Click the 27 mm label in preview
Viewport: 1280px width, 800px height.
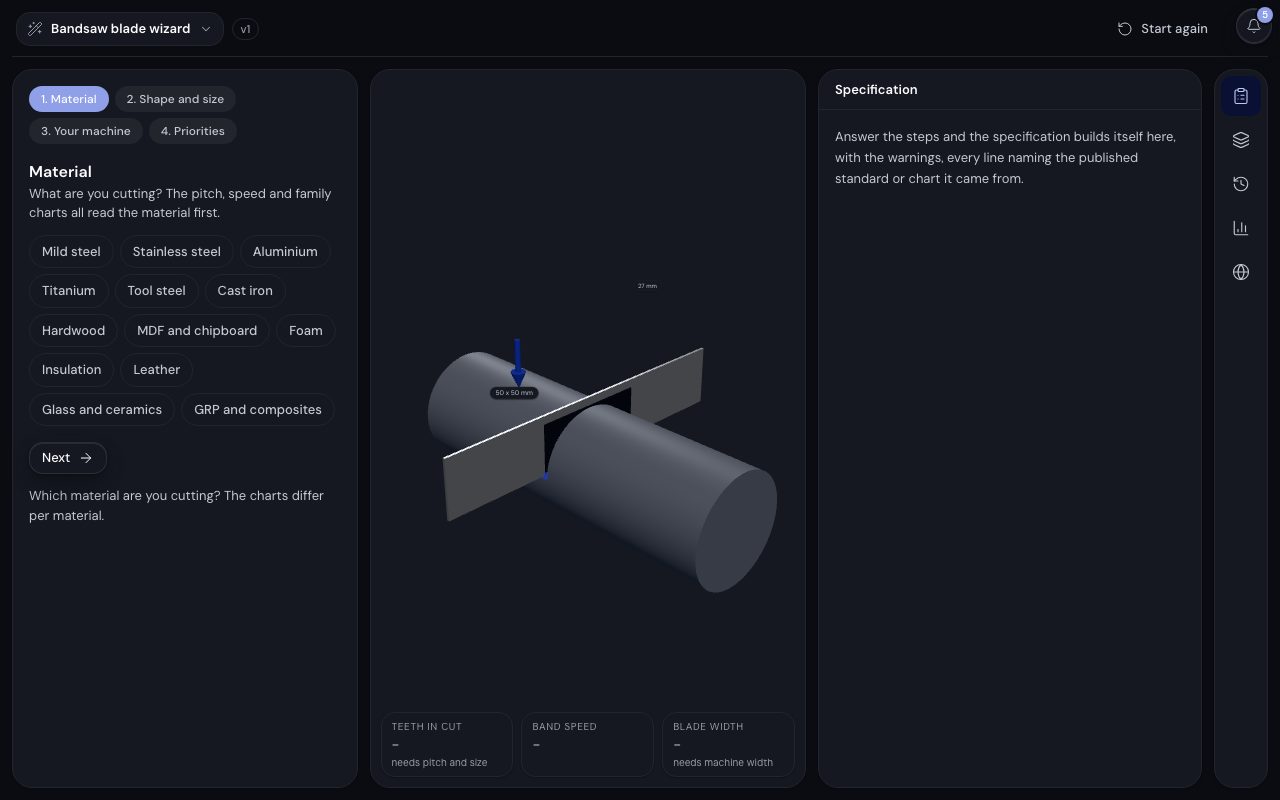click(647, 286)
